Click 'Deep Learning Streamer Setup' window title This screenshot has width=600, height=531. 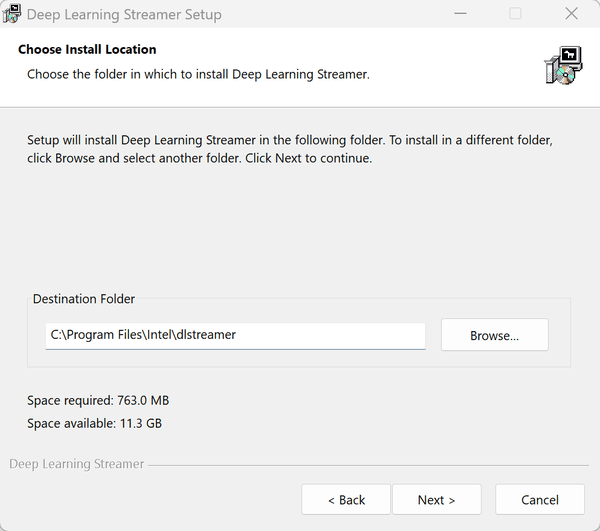124,15
